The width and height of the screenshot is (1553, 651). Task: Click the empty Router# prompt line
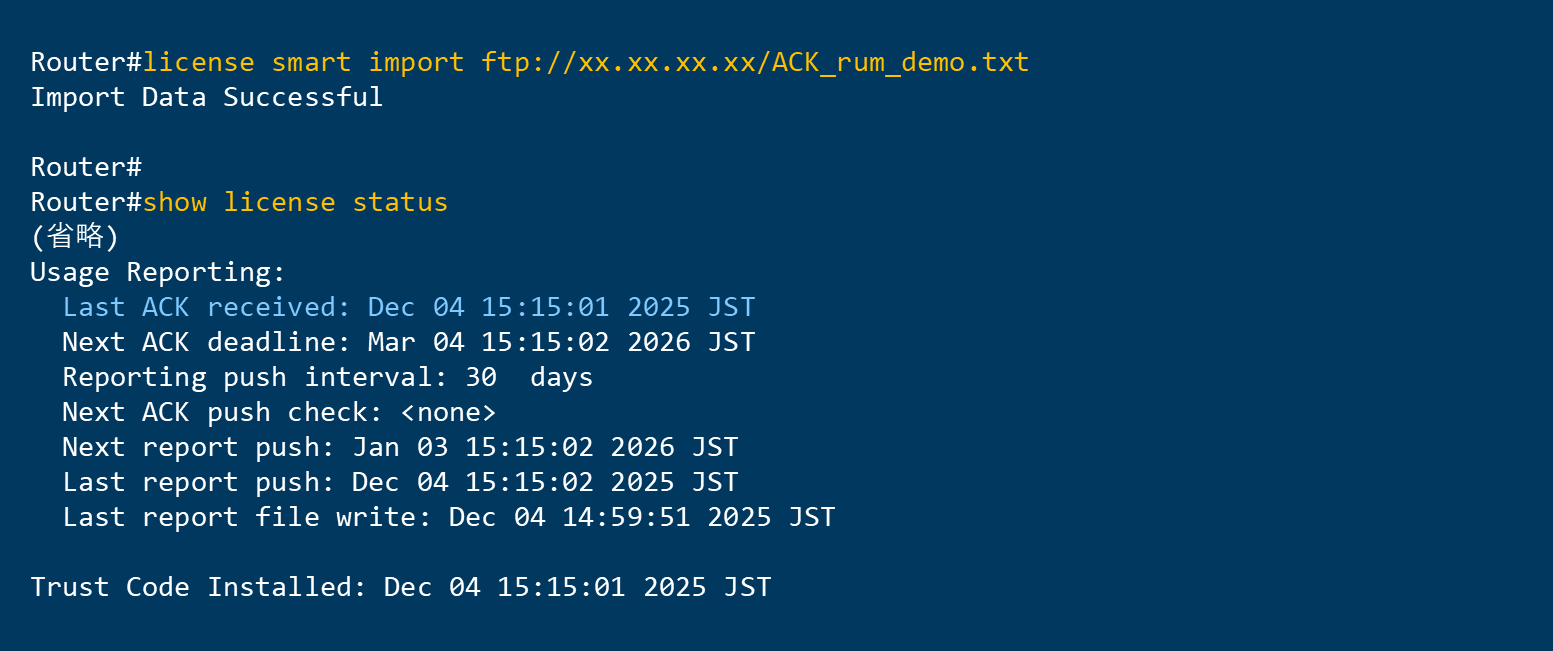(86, 167)
